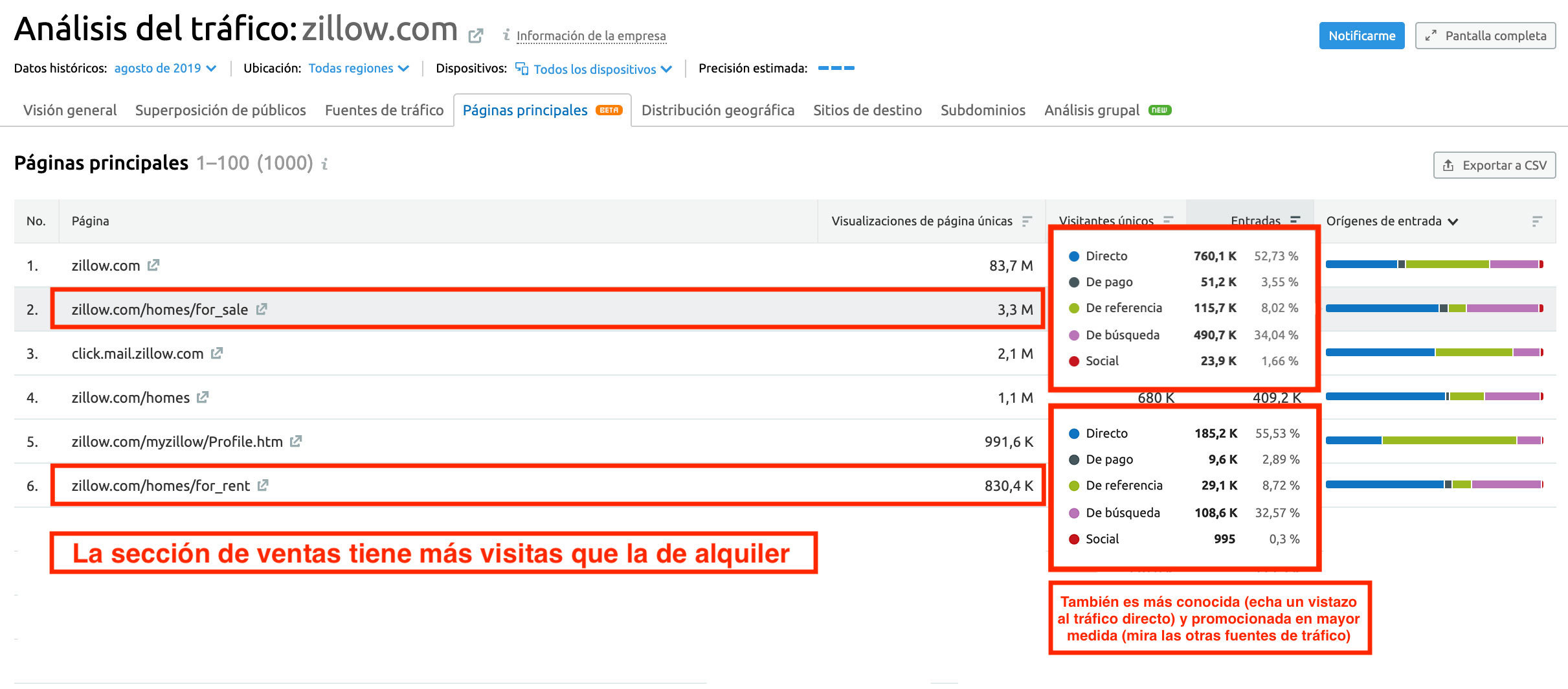Click the traffic source bar for for_sale row
Viewport: 1568px width, 689px height.
(x=1435, y=308)
